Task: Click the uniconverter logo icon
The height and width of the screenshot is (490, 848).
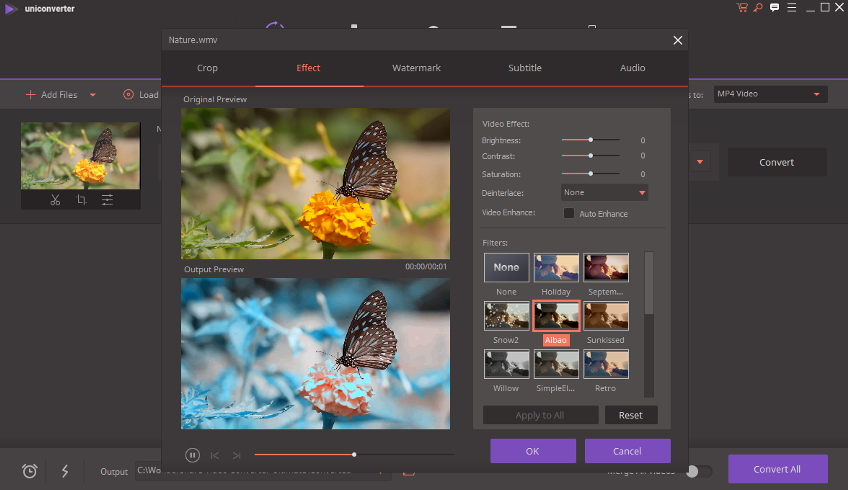Action: coord(10,9)
